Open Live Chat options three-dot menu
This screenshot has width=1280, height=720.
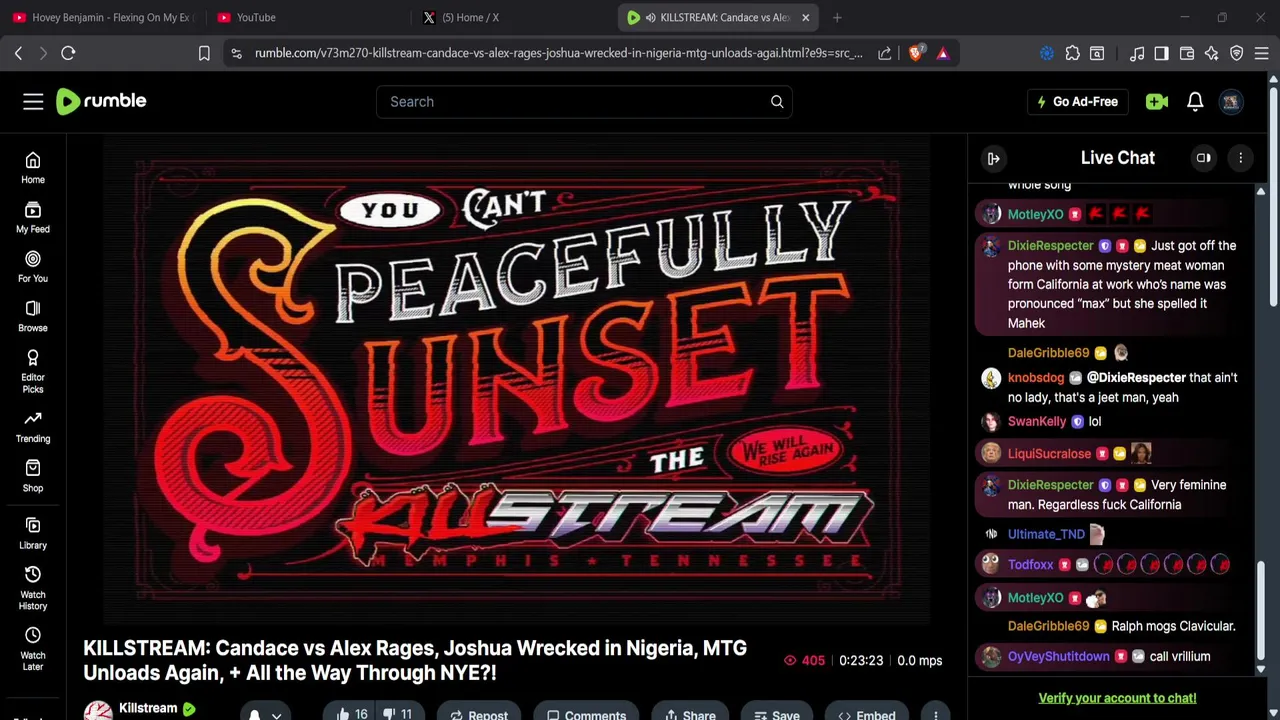pos(1241,158)
